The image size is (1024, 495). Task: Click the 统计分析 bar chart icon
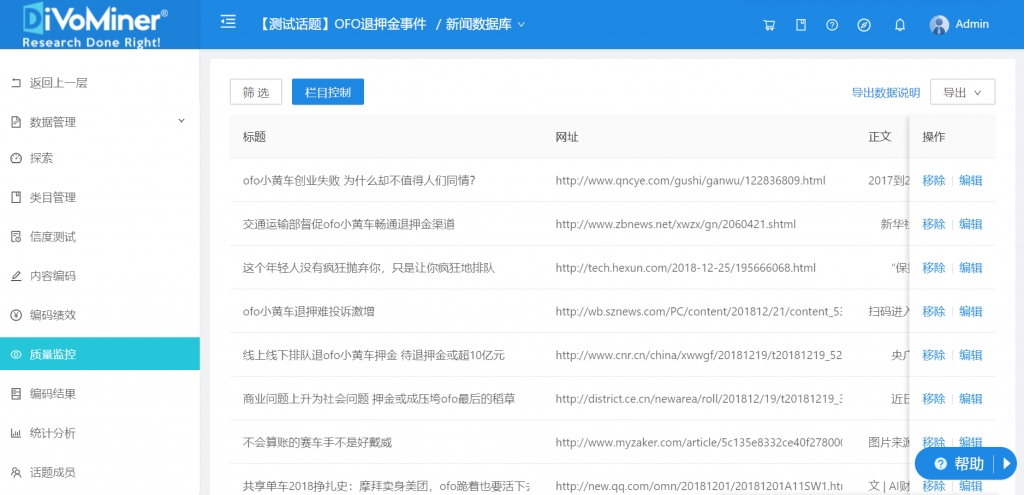click(x=16, y=433)
